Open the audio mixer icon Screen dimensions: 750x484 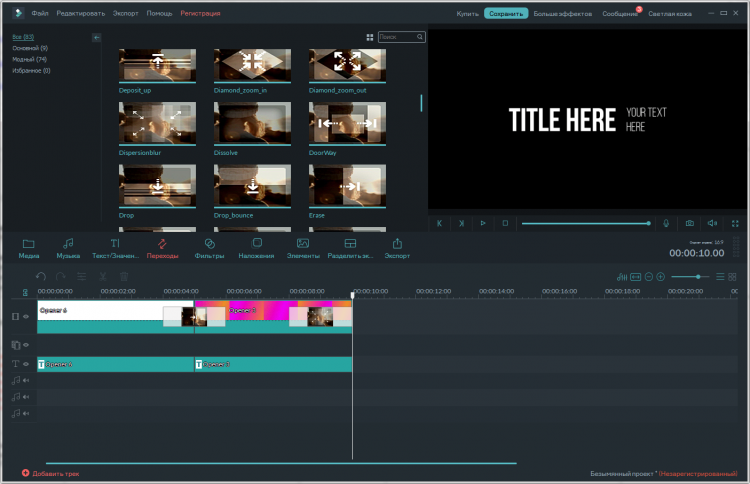click(622, 277)
